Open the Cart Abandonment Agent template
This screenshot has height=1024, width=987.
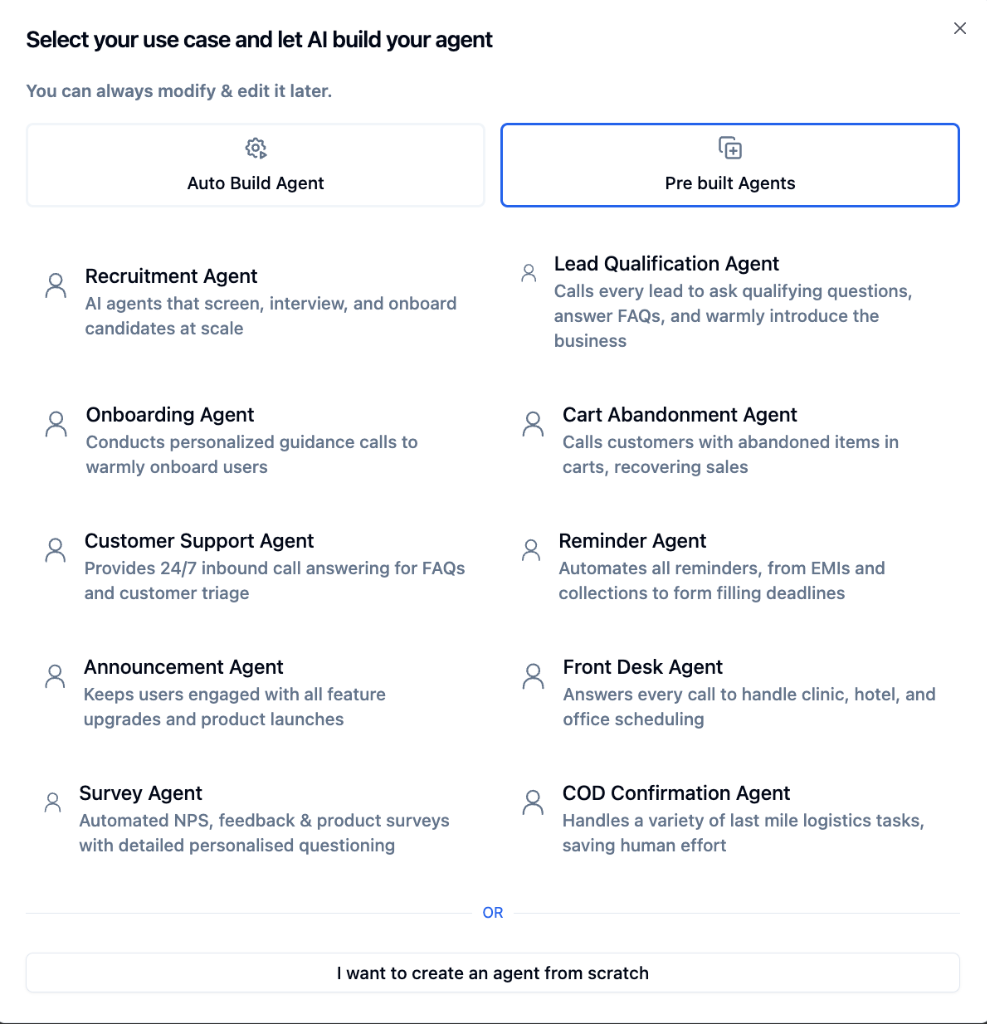click(x=679, y=415)
